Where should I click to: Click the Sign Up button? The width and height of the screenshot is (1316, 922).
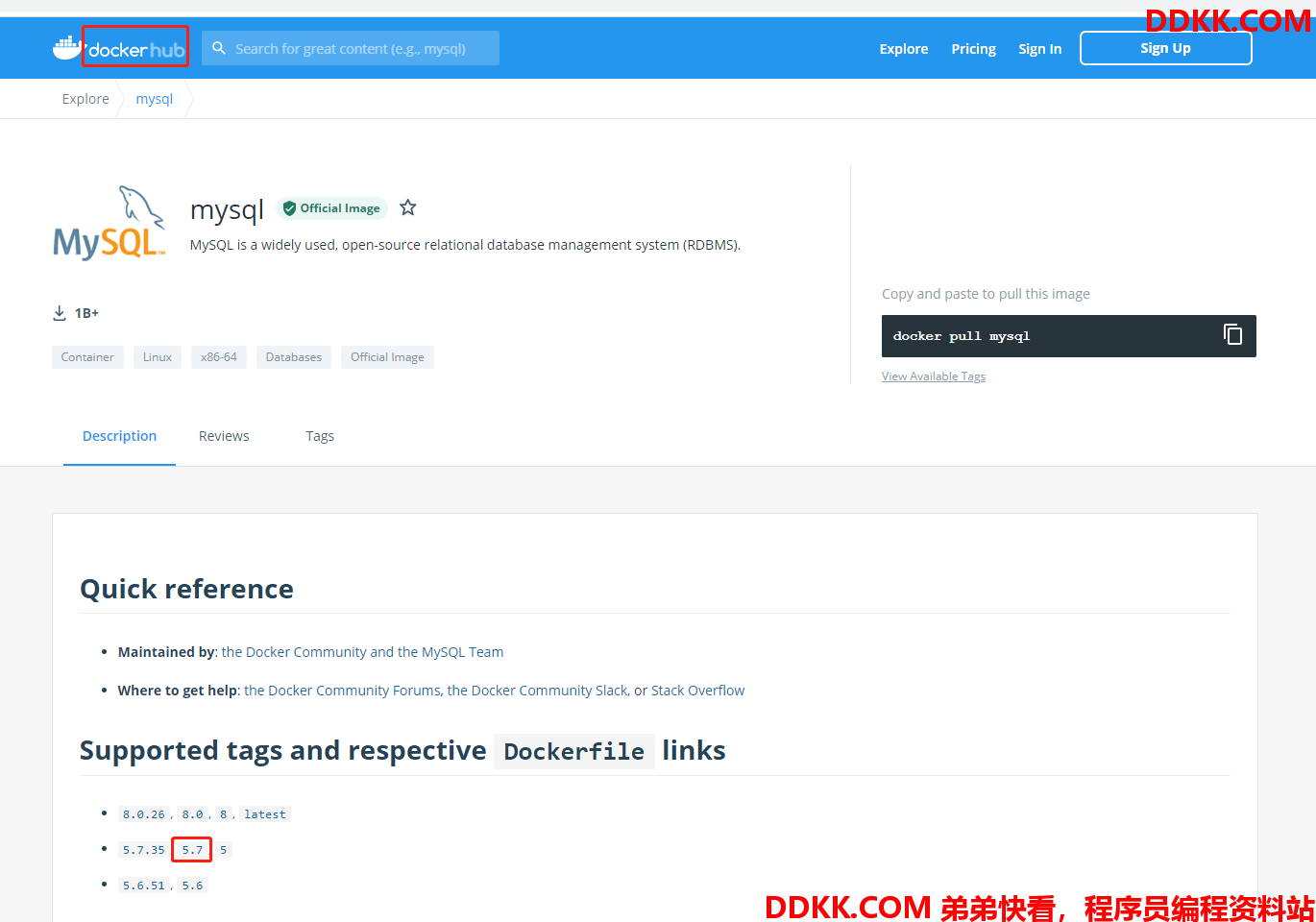1165,48
